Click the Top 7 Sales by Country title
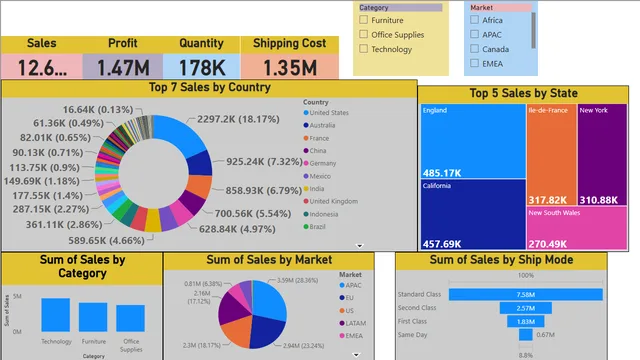Viewport: 640px width, 360px height. click(209, 87)
